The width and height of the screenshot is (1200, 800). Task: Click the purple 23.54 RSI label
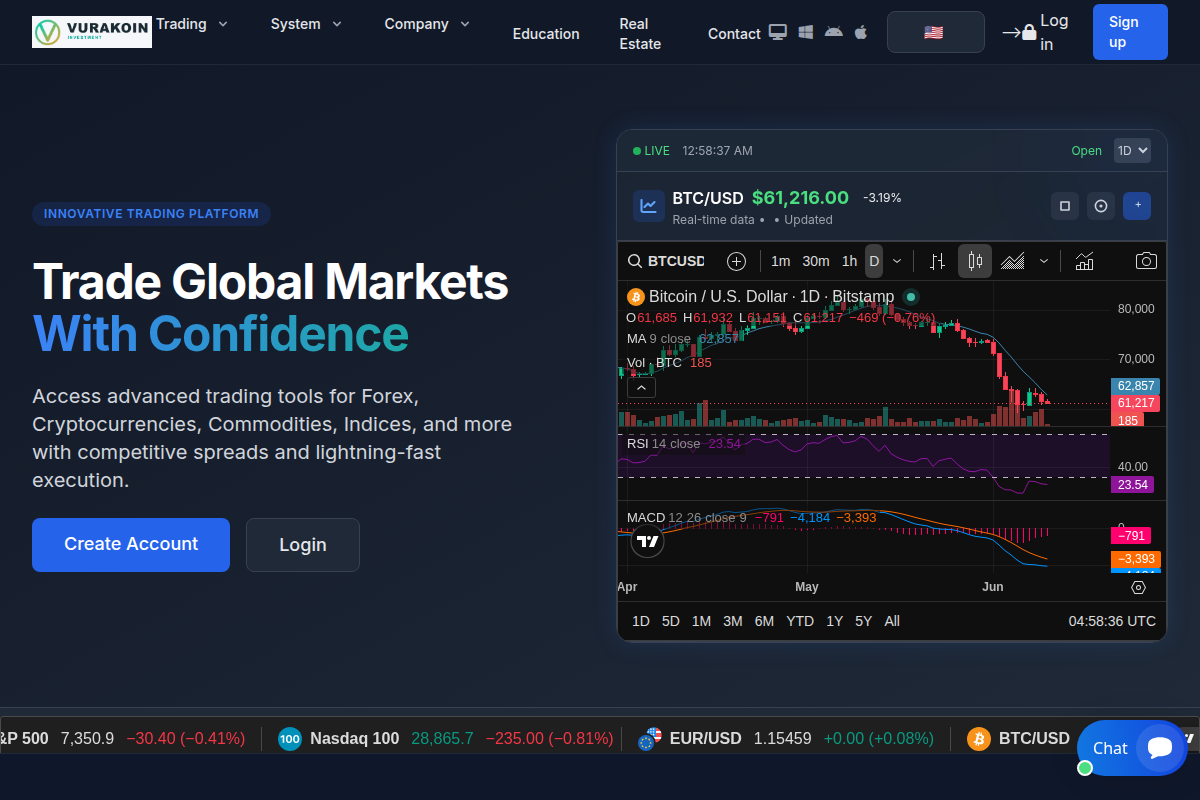[x=1131, y=484]
